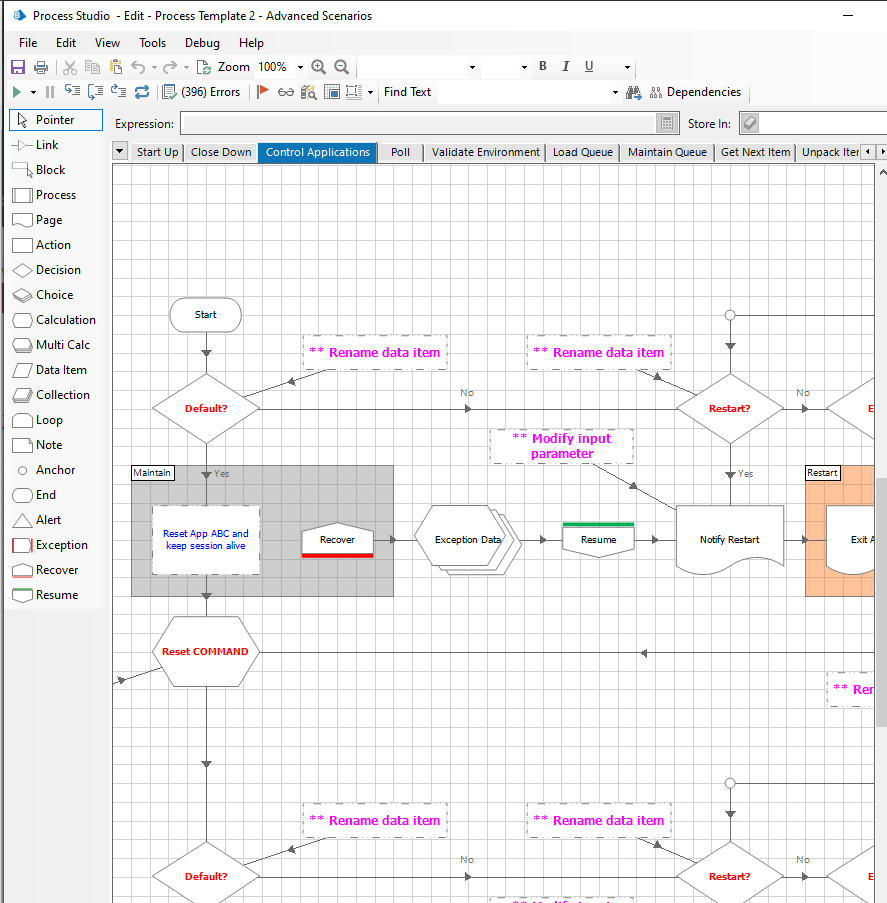Open the Zoom percentage dropdown

click(299, 67)
